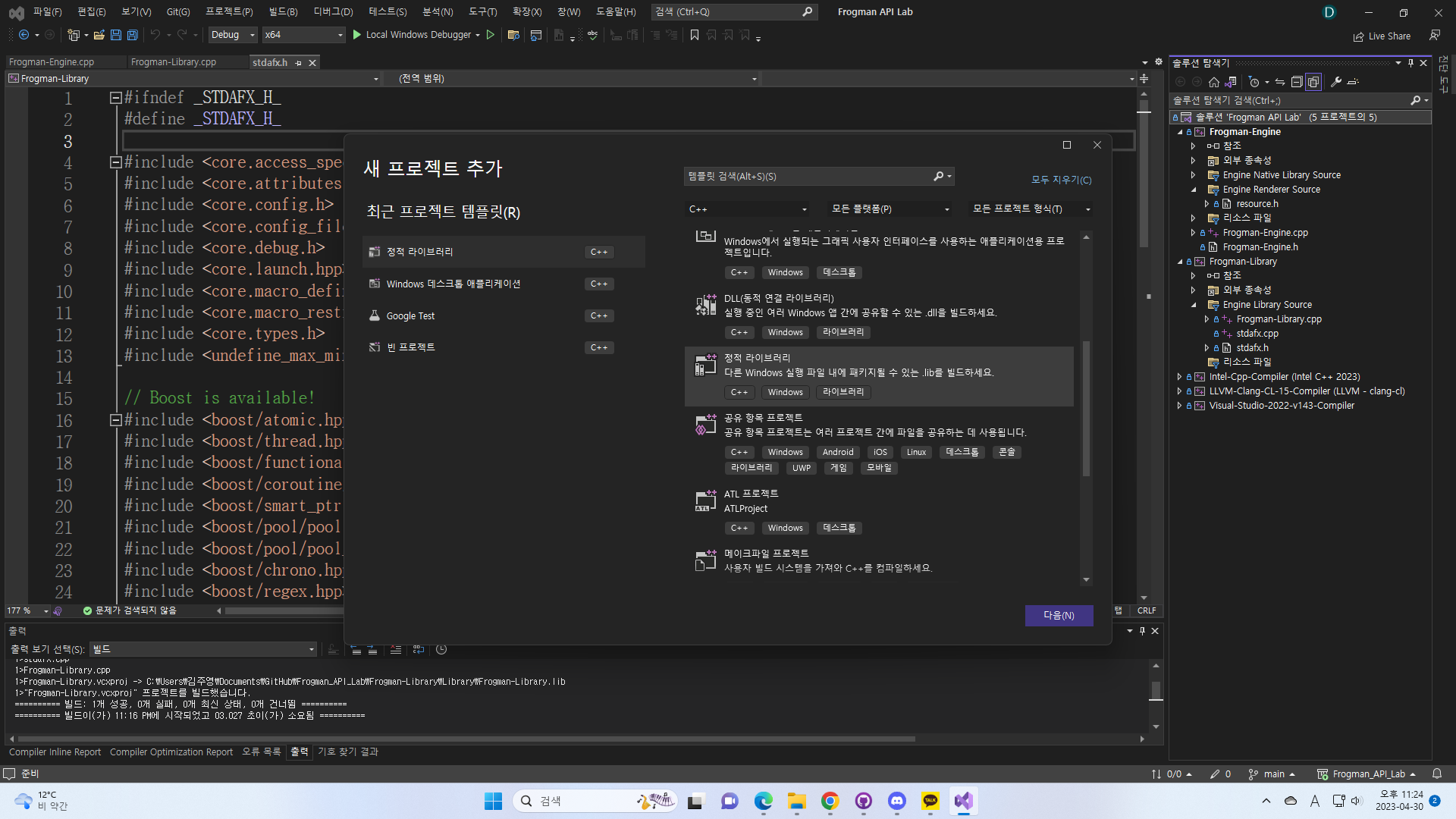Click the bookmark toggle icon in toolbar

point(695,35)
